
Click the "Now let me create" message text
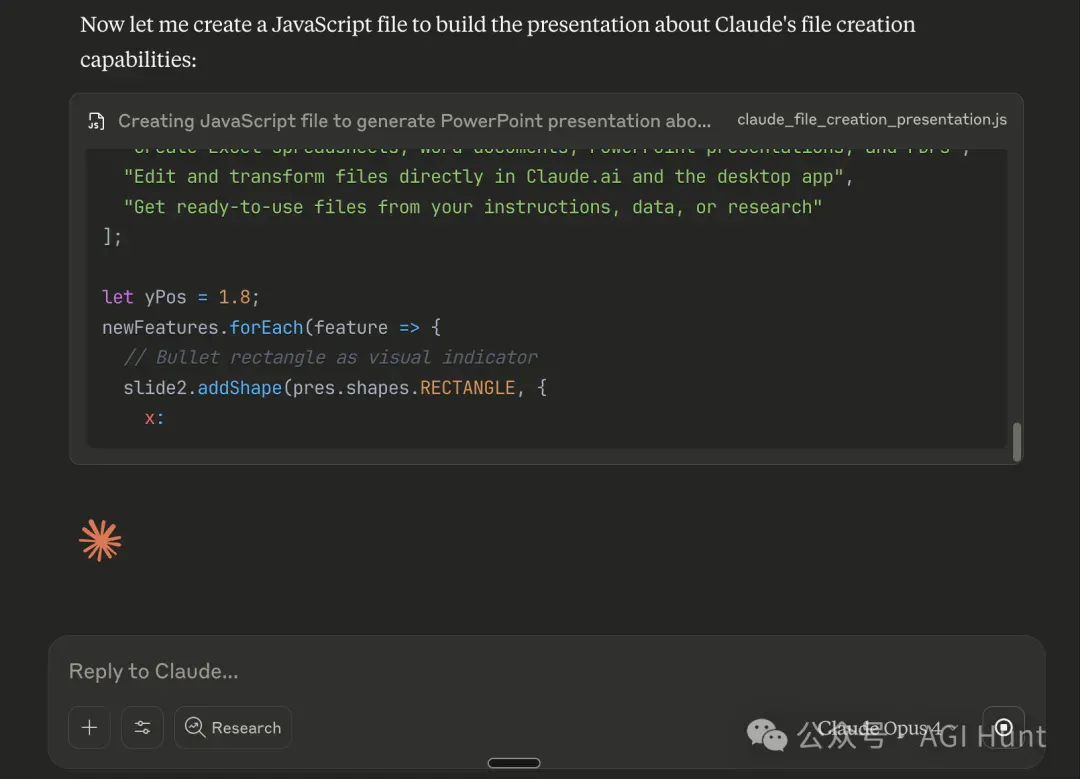[497, 42]
